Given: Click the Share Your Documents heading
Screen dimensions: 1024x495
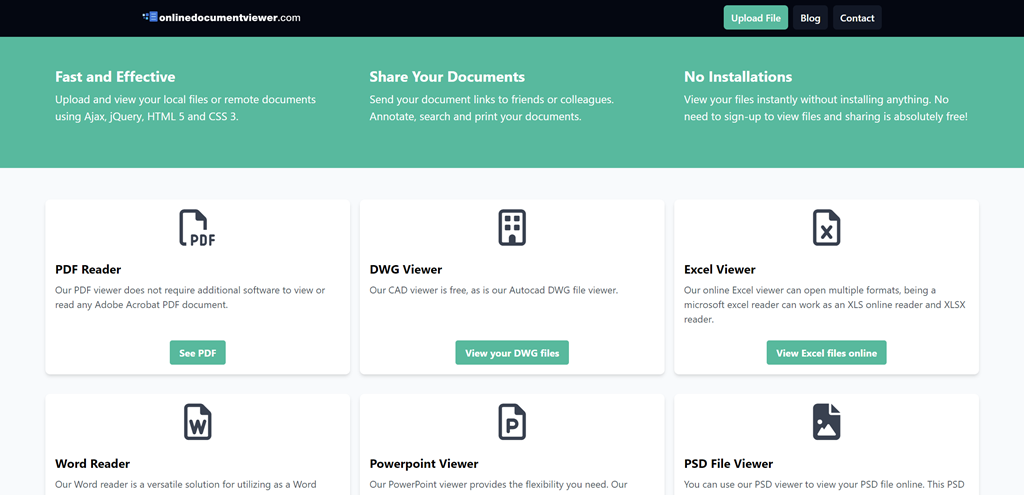Looking at the screenshot, I should [446, 77].
